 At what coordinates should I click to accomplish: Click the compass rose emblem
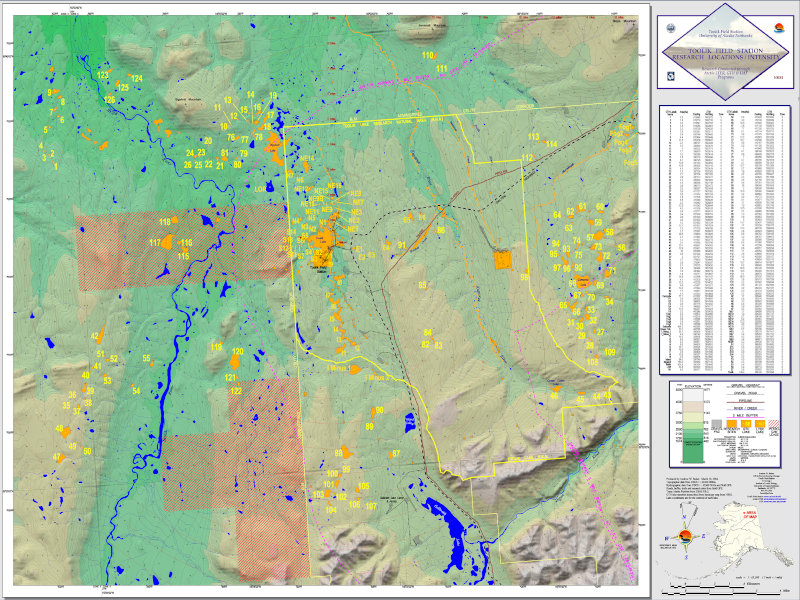[685, 538]
